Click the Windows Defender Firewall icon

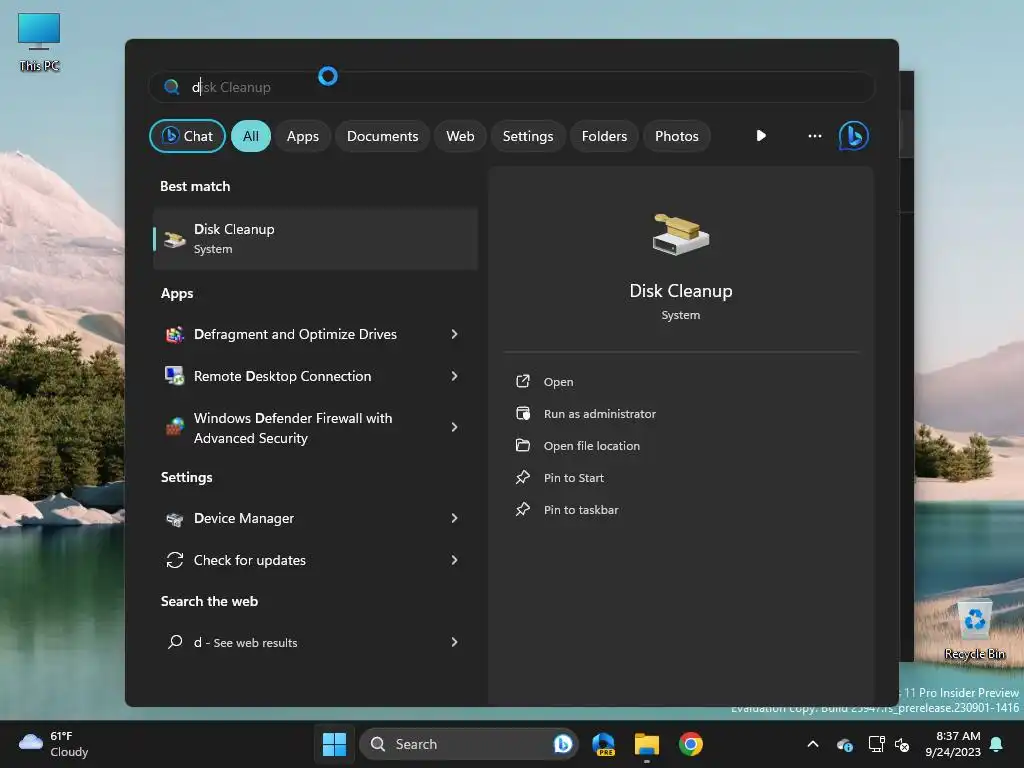coord(174,427)
